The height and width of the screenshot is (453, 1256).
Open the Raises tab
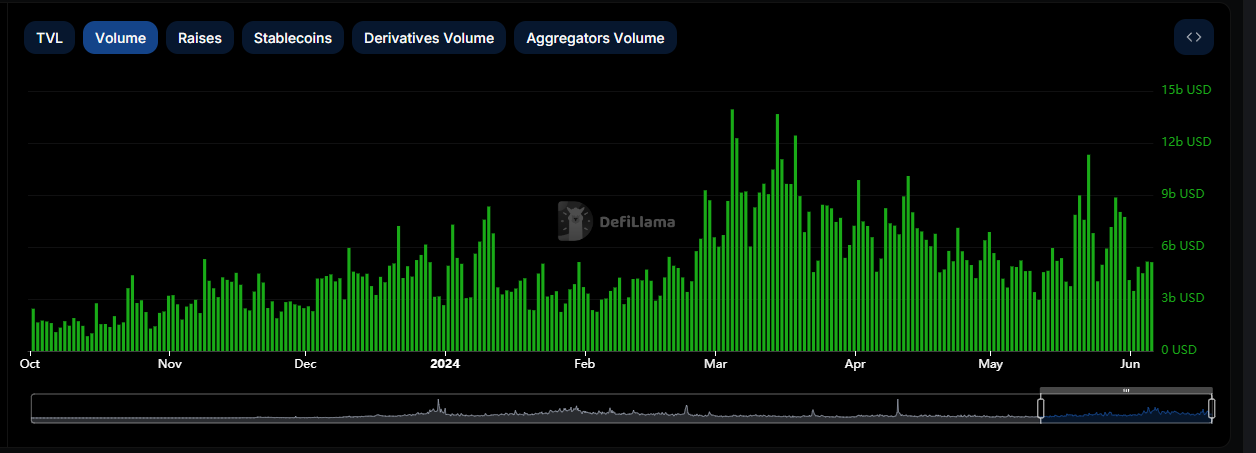click(200, 38)
